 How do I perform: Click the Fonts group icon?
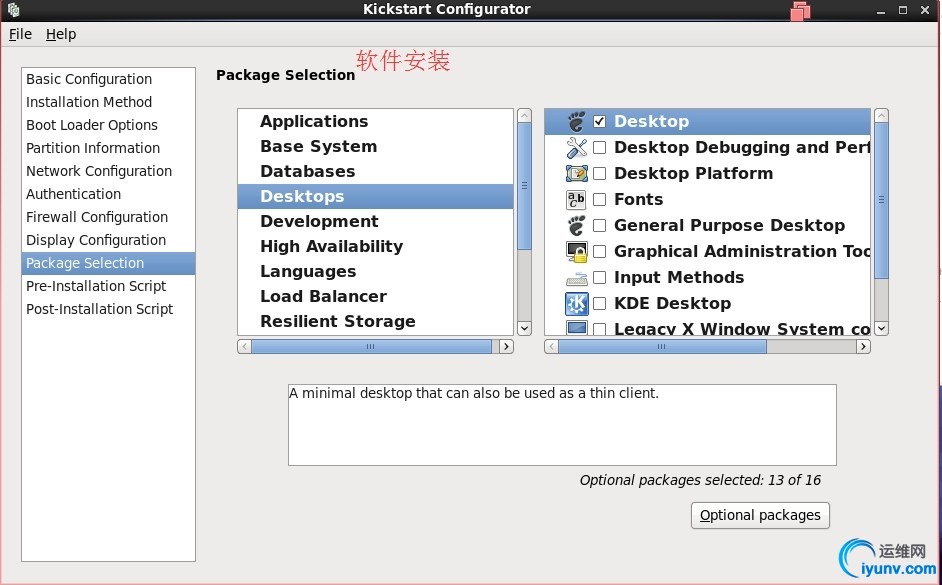point(576,199)
